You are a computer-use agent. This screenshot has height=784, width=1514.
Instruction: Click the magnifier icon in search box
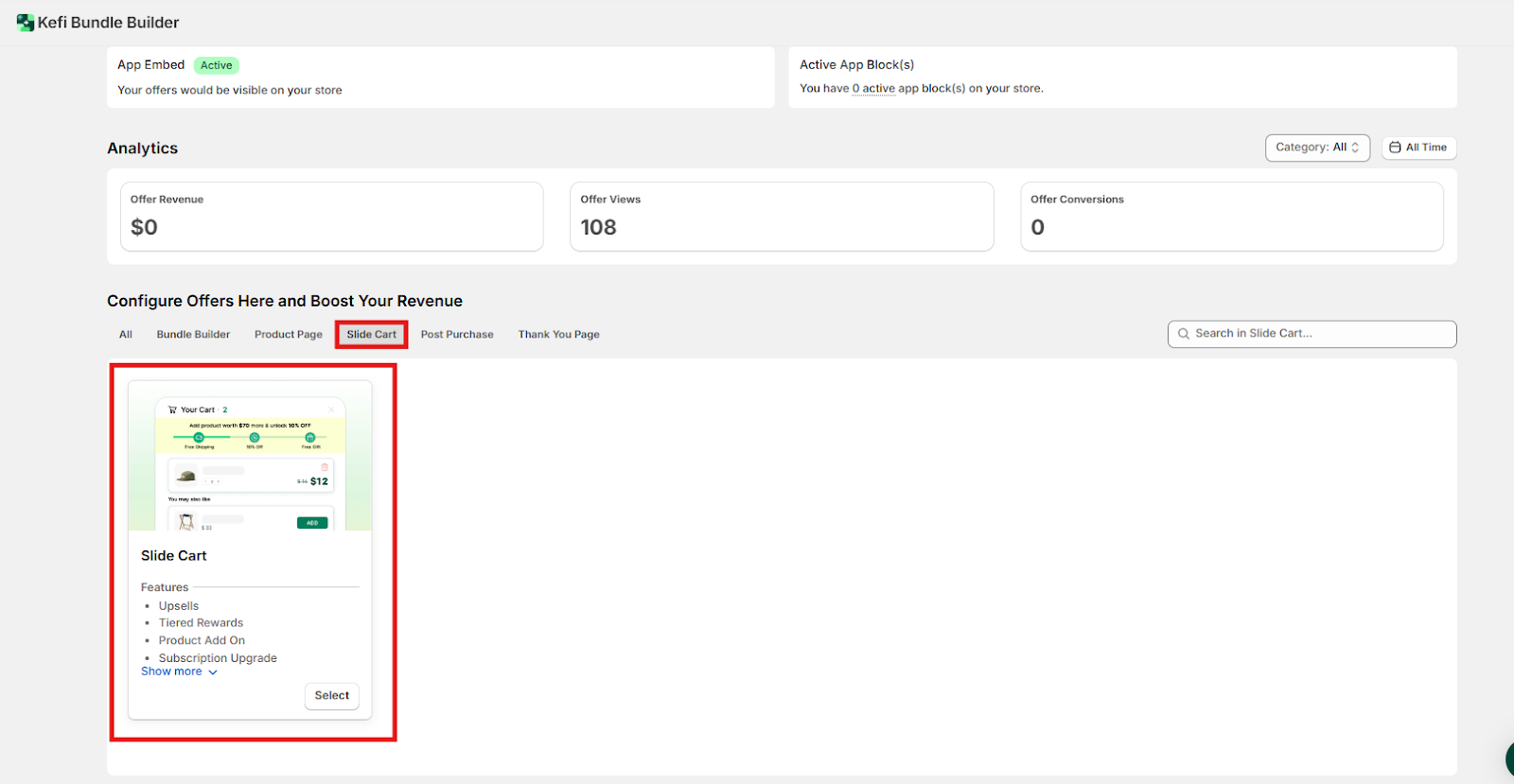pyautogui.click(x=1183, y=334)
